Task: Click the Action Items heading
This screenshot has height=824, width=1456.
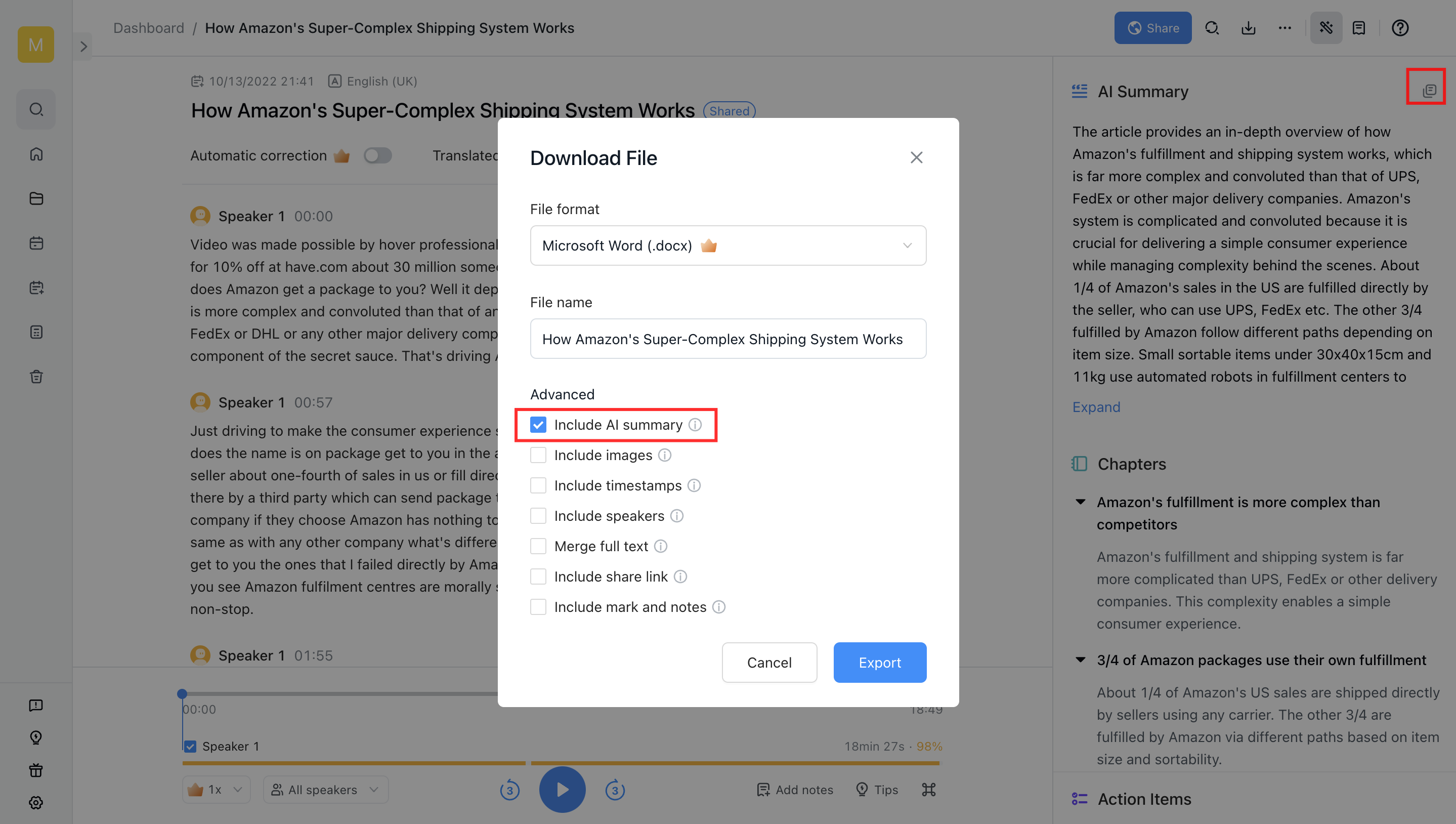Action: tap(1144, 799)
